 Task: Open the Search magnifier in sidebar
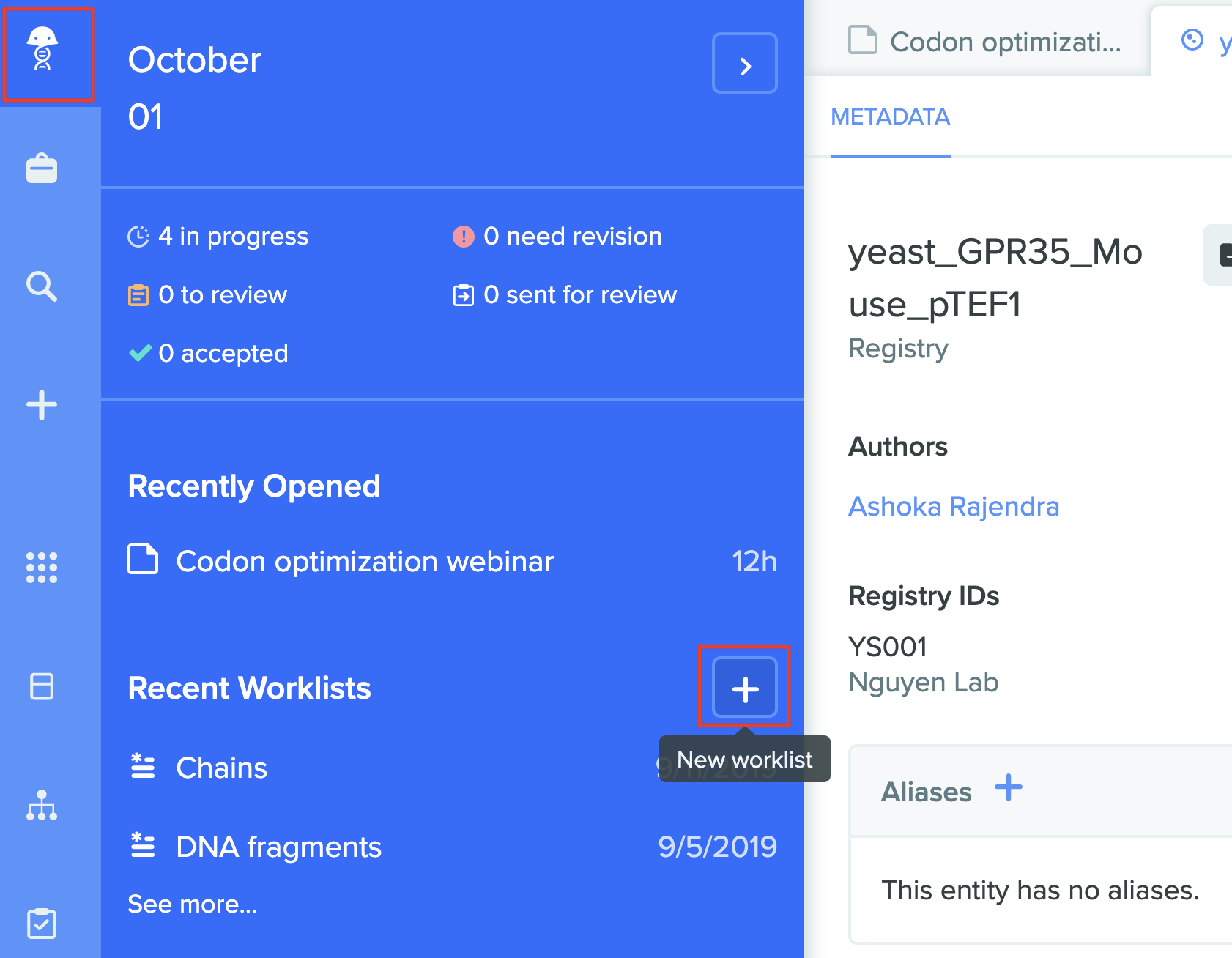(x=42, y=286)
